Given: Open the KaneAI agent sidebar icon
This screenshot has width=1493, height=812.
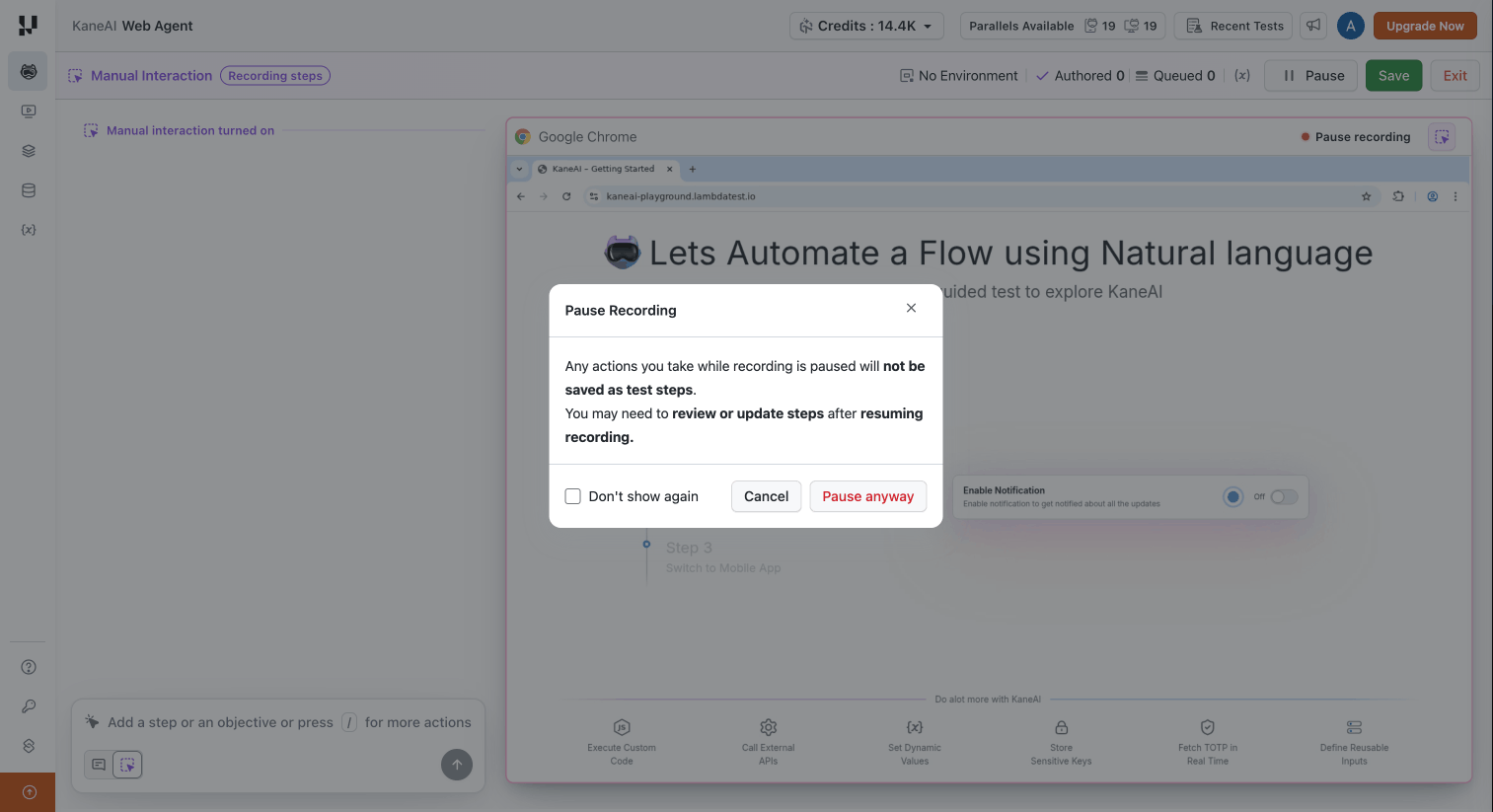Looking at the screenshot, I should [x=28, y=72].
